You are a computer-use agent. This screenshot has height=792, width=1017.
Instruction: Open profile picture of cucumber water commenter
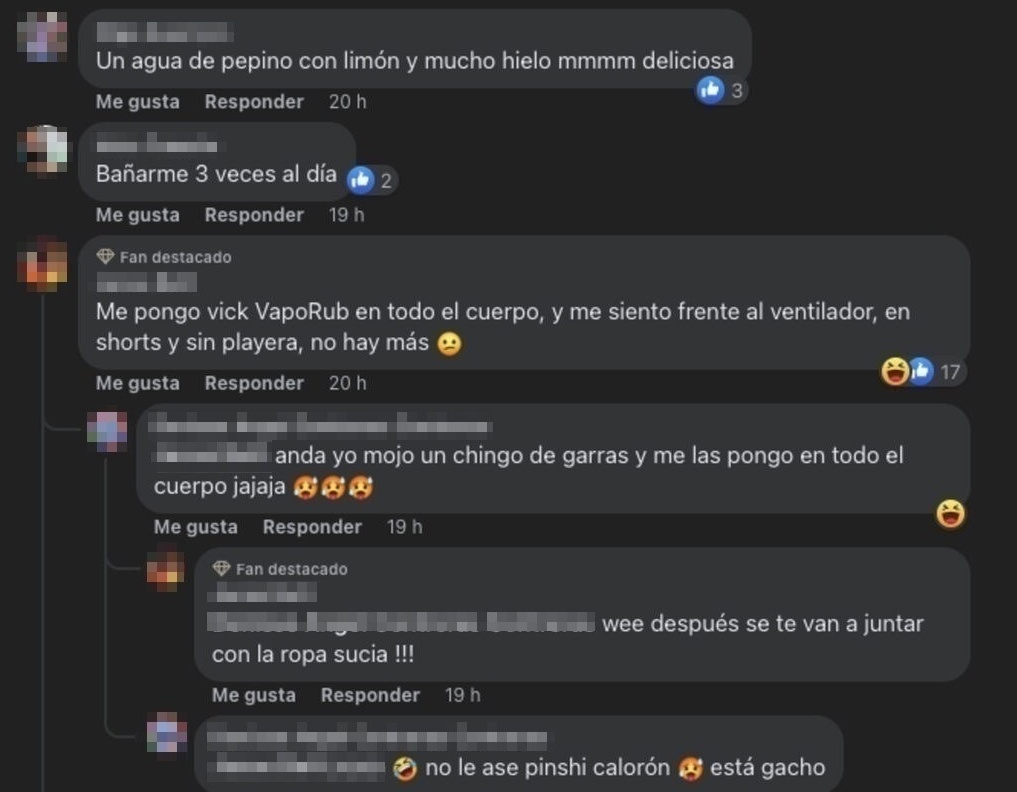(42, 37)
